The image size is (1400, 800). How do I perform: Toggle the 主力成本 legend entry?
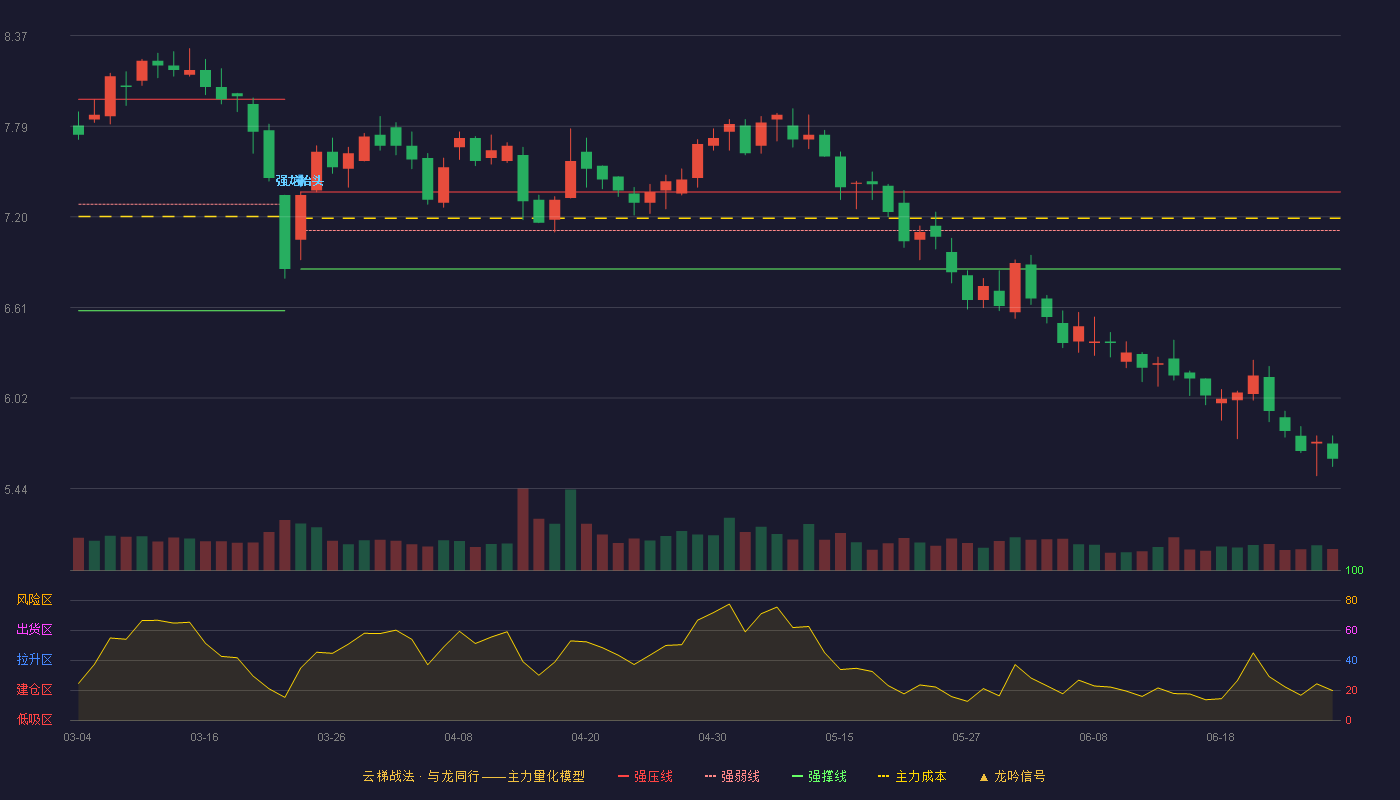[912, 776]
